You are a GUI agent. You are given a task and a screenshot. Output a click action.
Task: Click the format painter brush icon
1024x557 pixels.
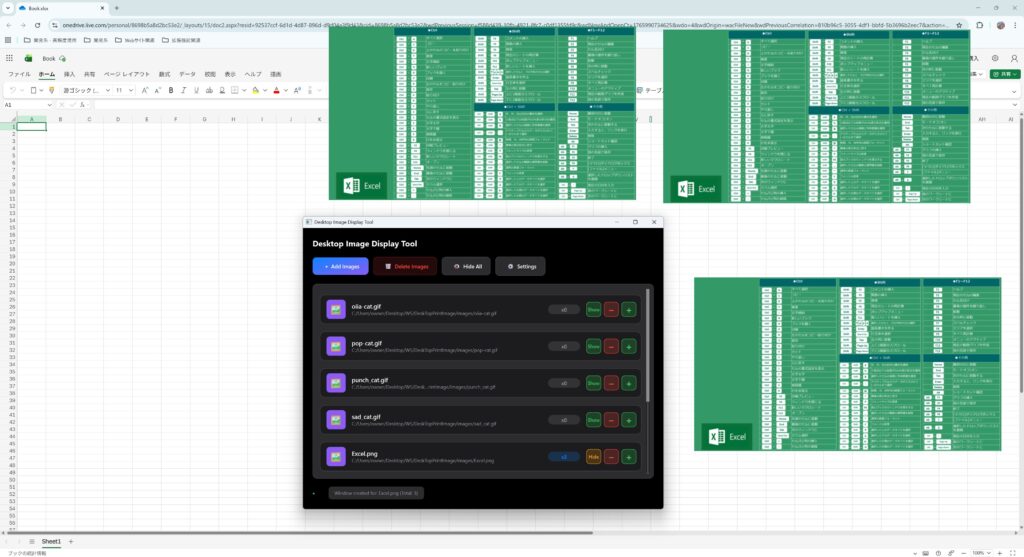click(51, 90)
